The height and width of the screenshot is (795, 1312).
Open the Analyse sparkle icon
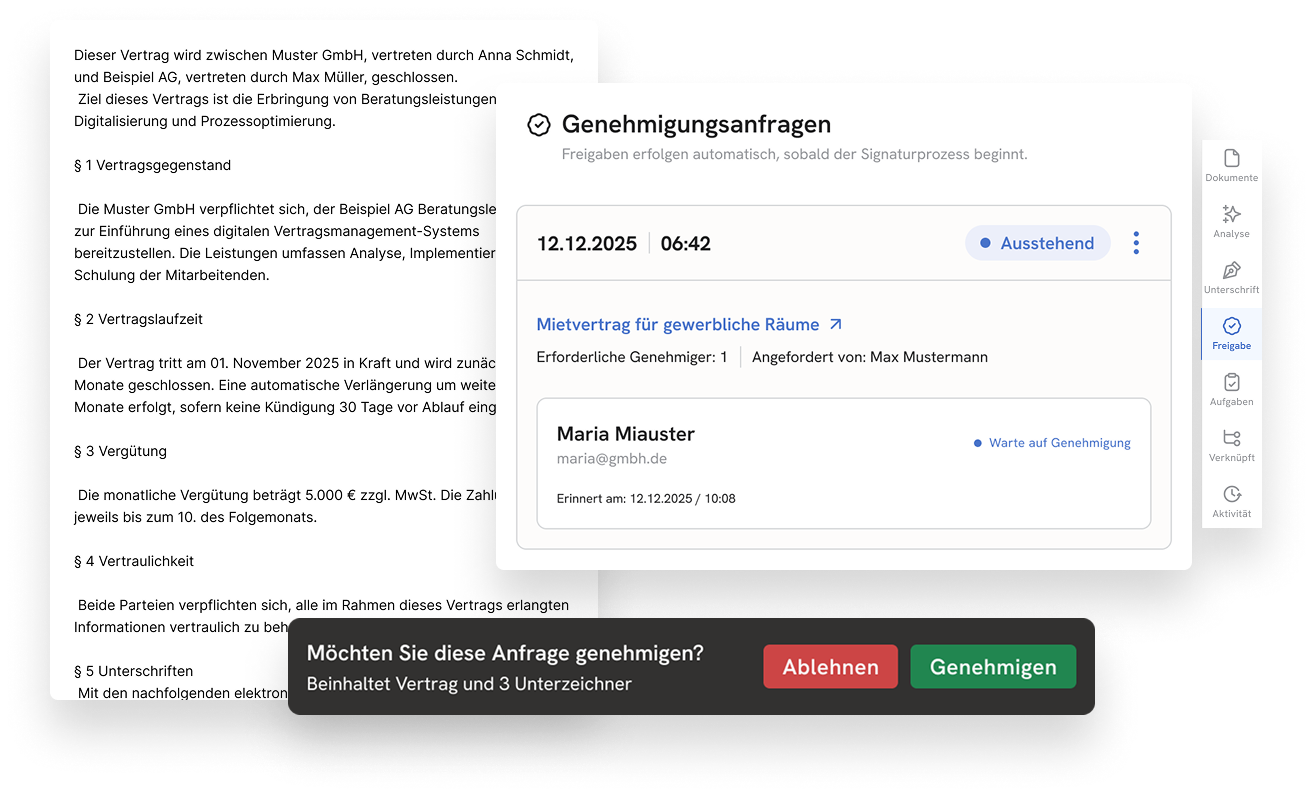(x=1231, y=214)
